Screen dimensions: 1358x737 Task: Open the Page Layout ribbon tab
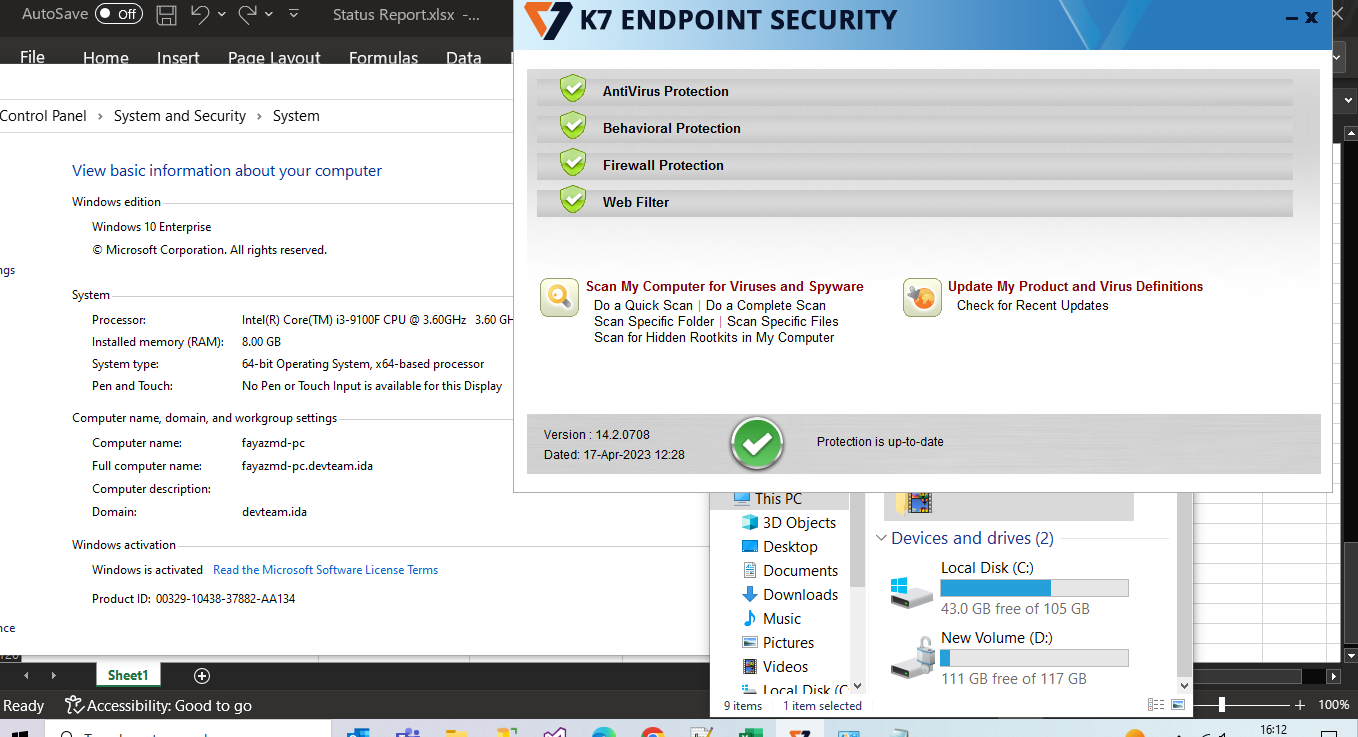point(274,58)
